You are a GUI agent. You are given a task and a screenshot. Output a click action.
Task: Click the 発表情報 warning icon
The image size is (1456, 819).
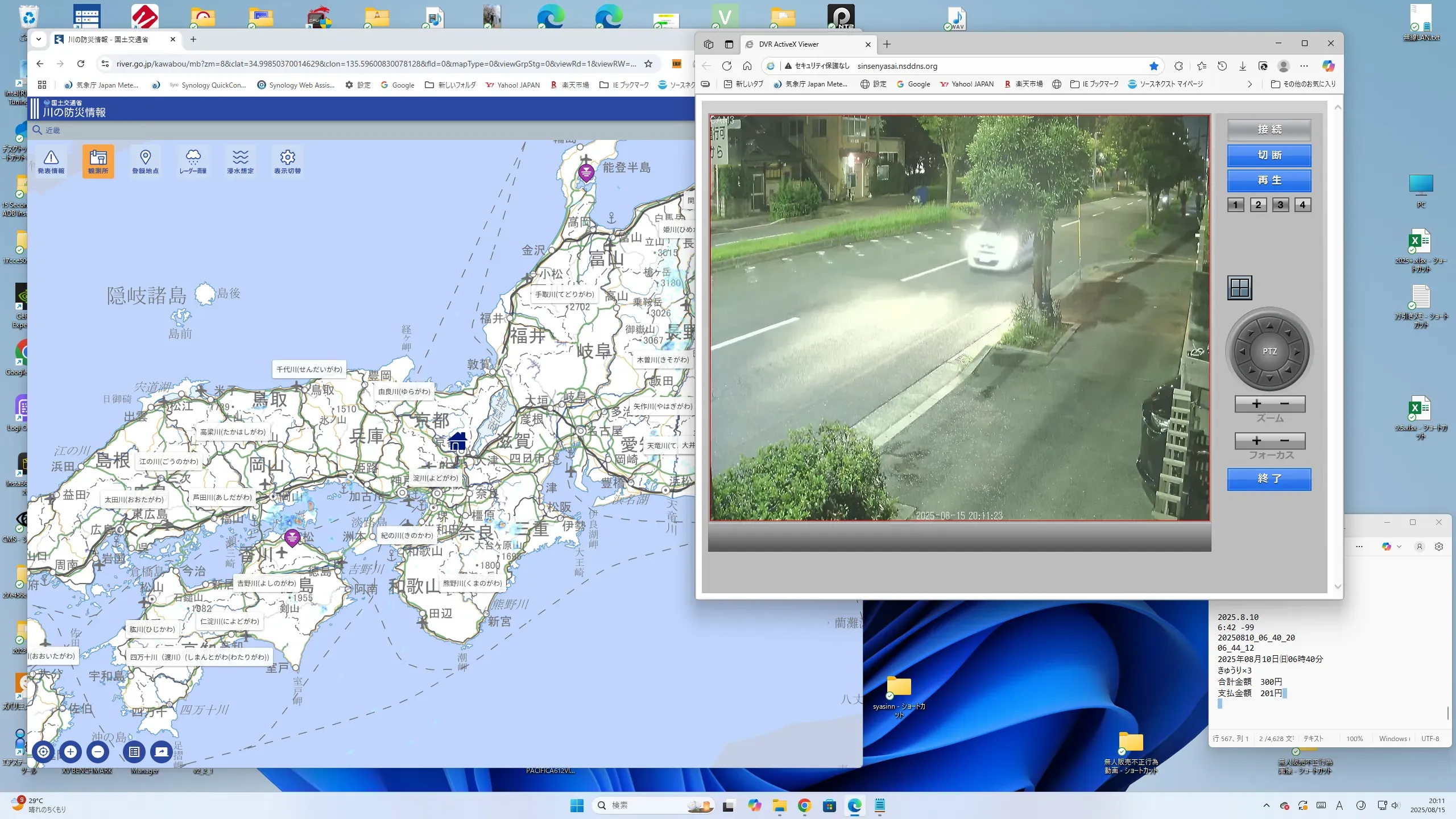51,161
